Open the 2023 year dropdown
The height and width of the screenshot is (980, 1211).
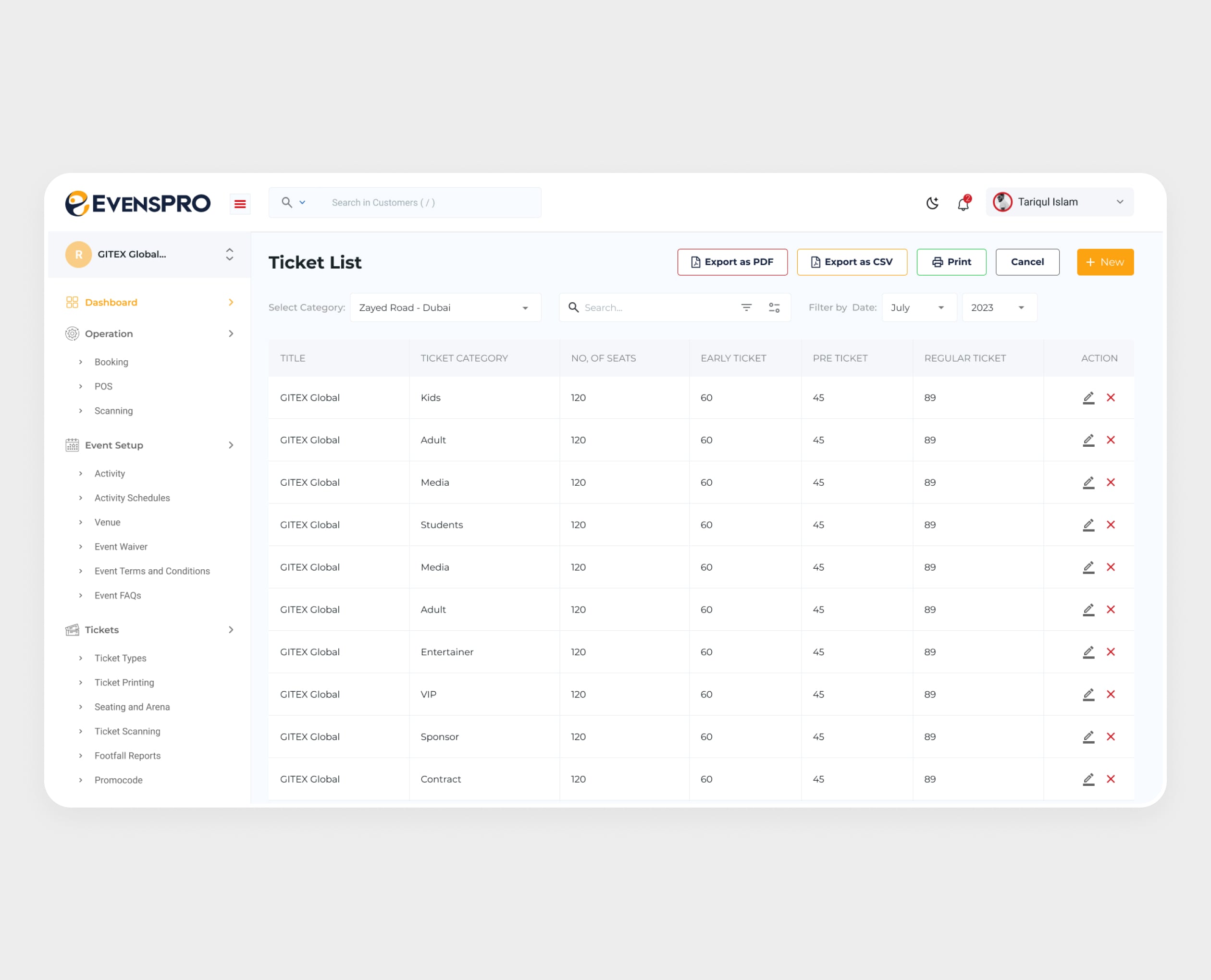point(998,307)
